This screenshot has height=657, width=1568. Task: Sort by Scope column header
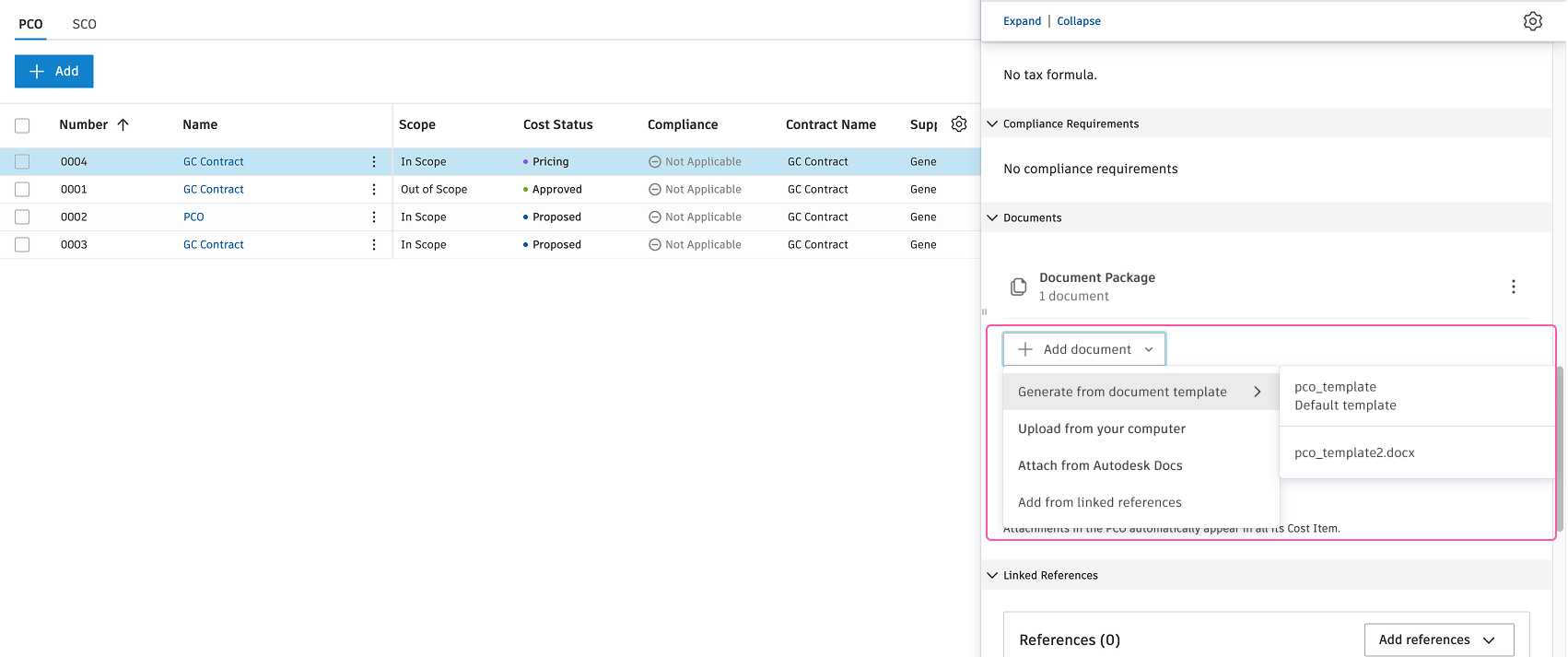pos(417,124)
